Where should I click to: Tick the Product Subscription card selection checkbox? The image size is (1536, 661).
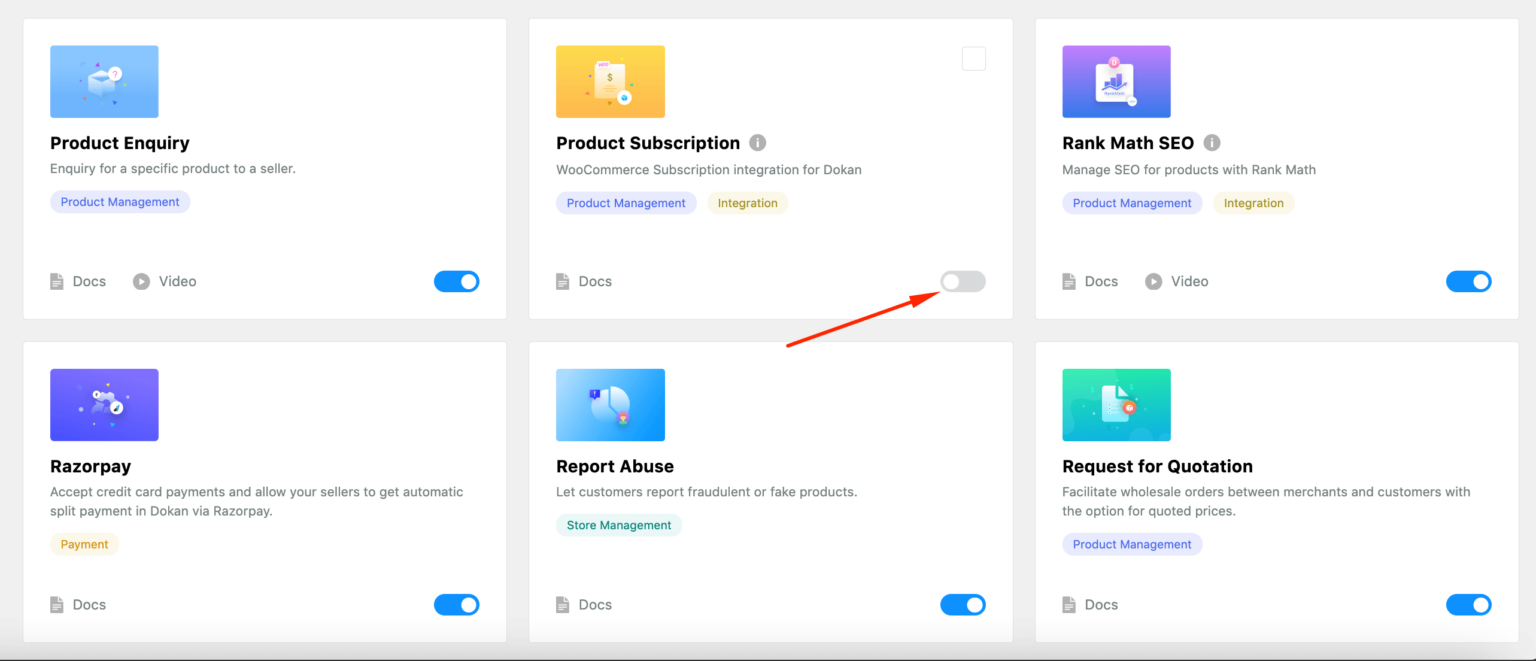point(974,58)
